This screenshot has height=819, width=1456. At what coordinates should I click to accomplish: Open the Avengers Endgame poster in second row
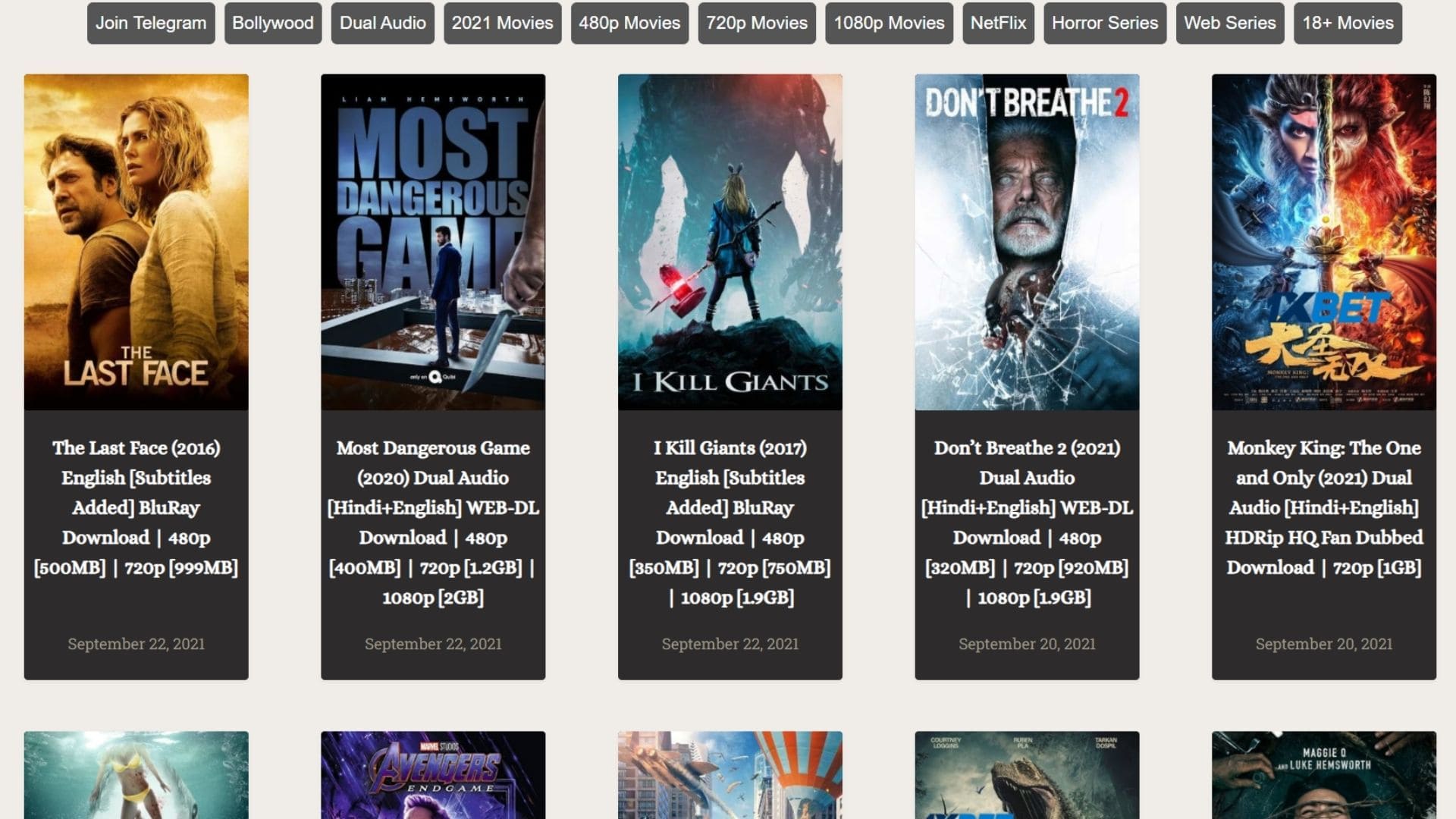(x=433, y=775)
